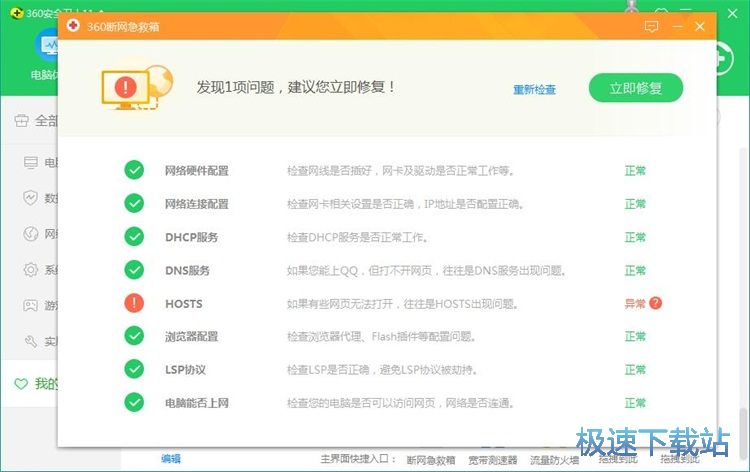Select the HOSTS item label
The height and width of the screenshot is (472, 750).
pyautogui.click(x=184, y=304)
